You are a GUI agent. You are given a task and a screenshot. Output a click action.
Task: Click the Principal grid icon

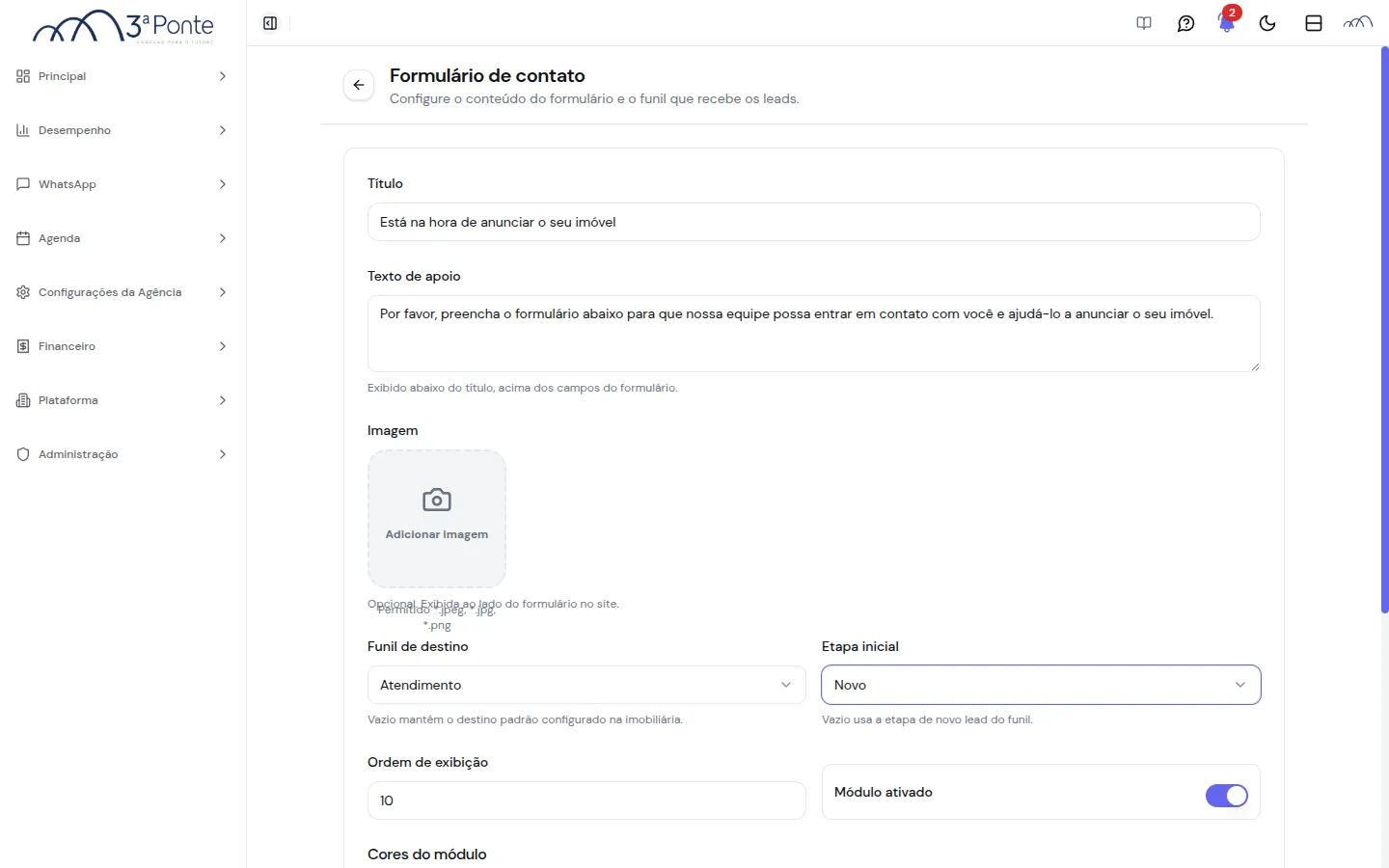tap(23, 76)
